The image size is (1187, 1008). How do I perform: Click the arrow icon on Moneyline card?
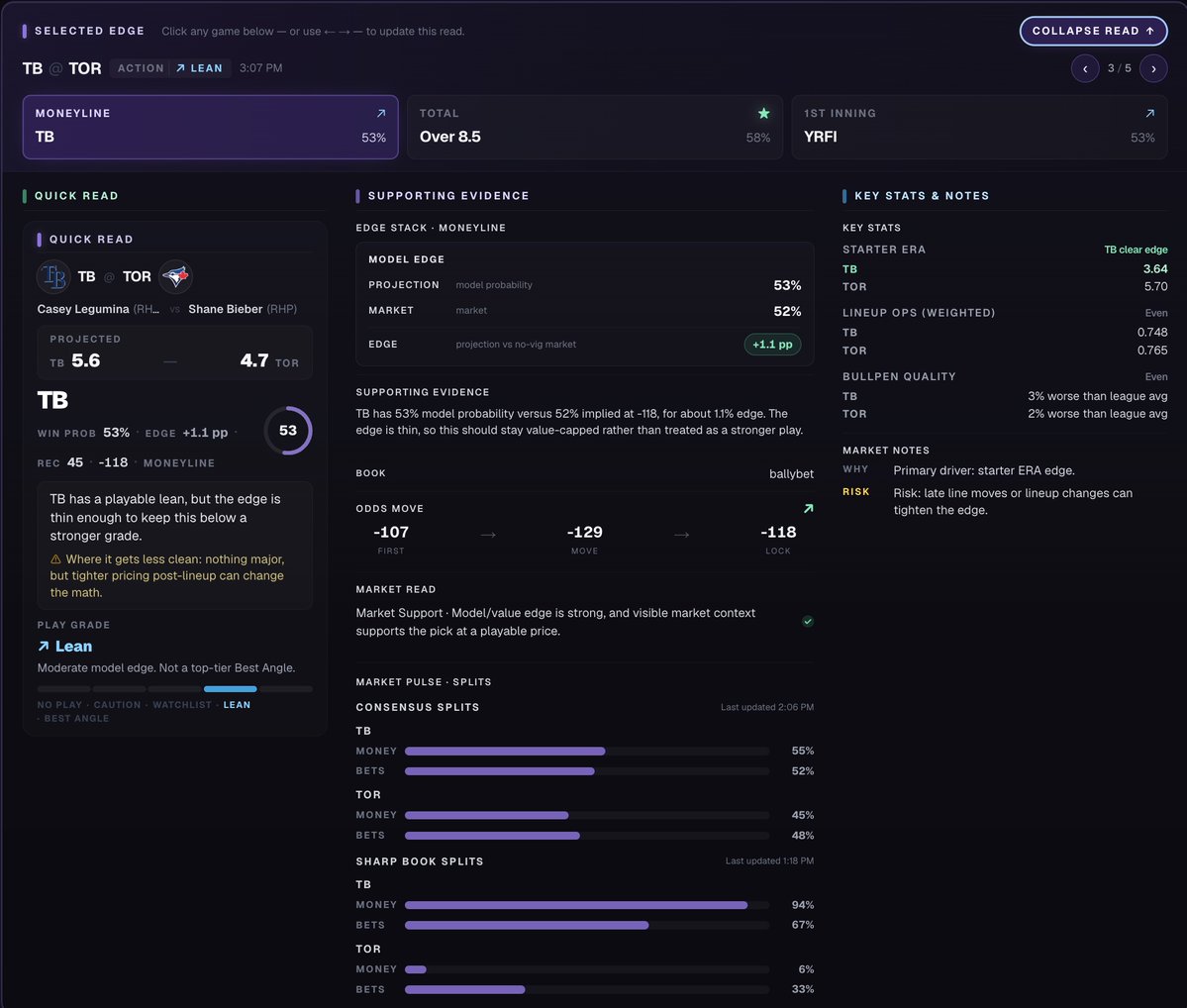pos(381,113)
